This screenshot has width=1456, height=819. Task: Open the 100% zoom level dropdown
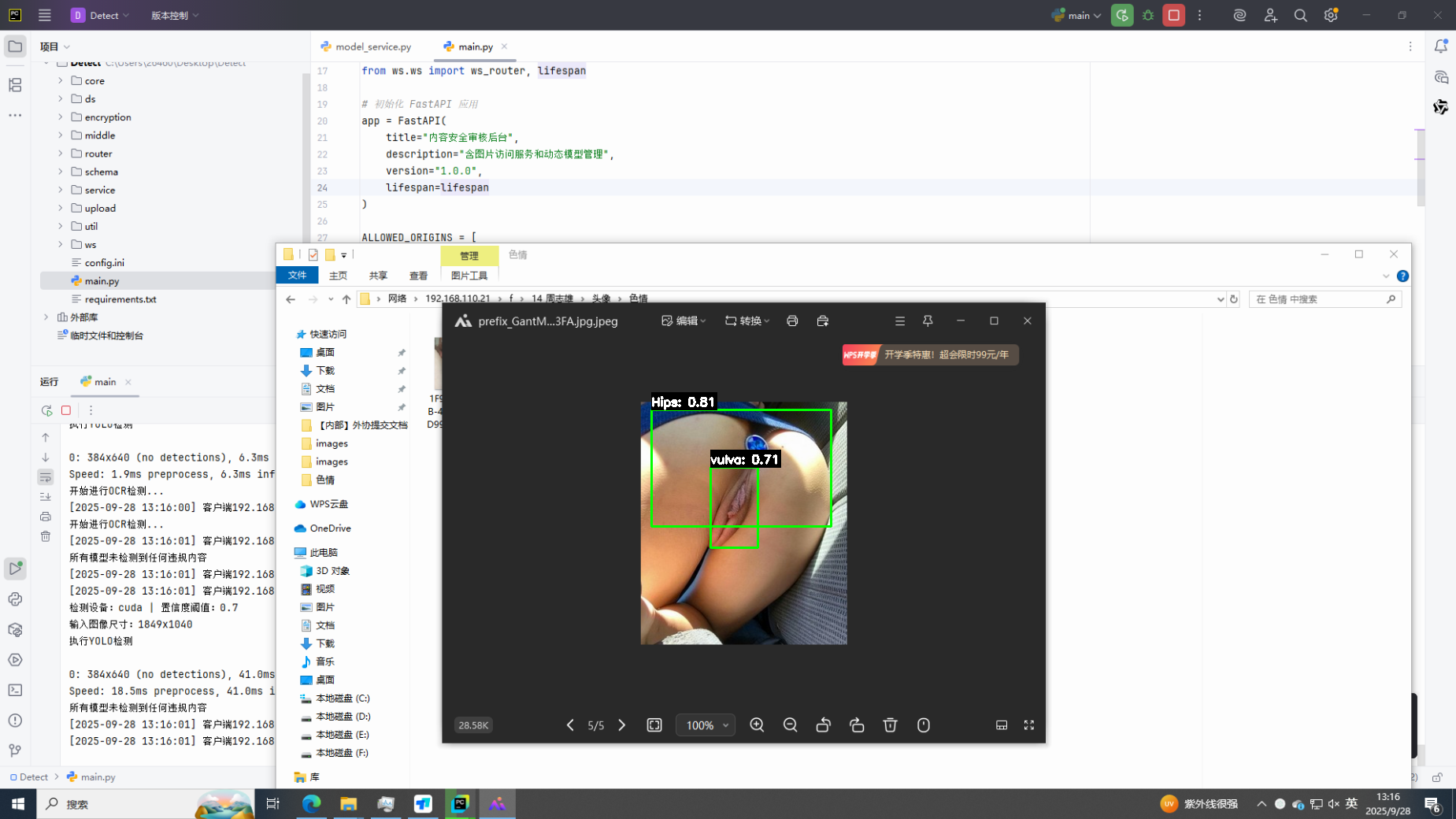(x=706, y=725)
